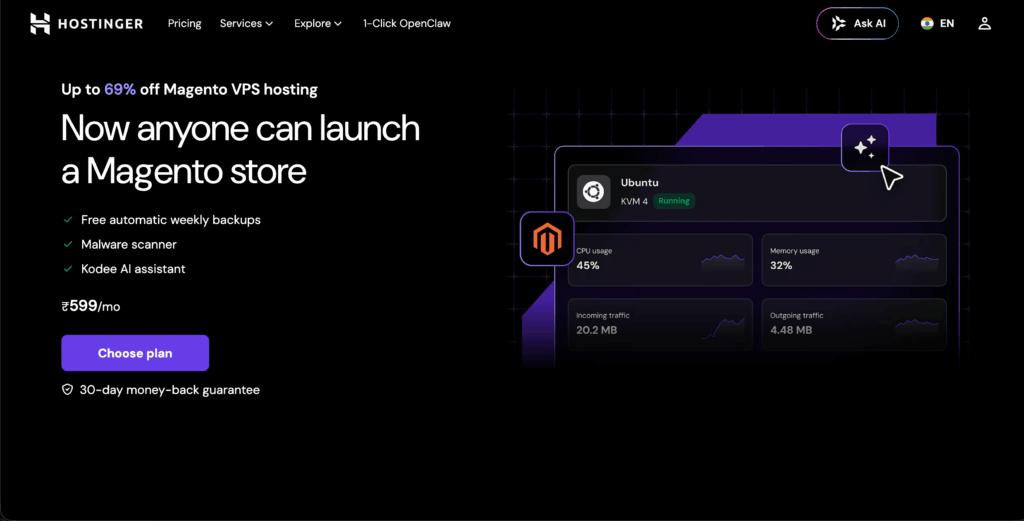Open the 1-Click OpenClaw link
This screenshot has height=521, width=1024.
(407, 24)
